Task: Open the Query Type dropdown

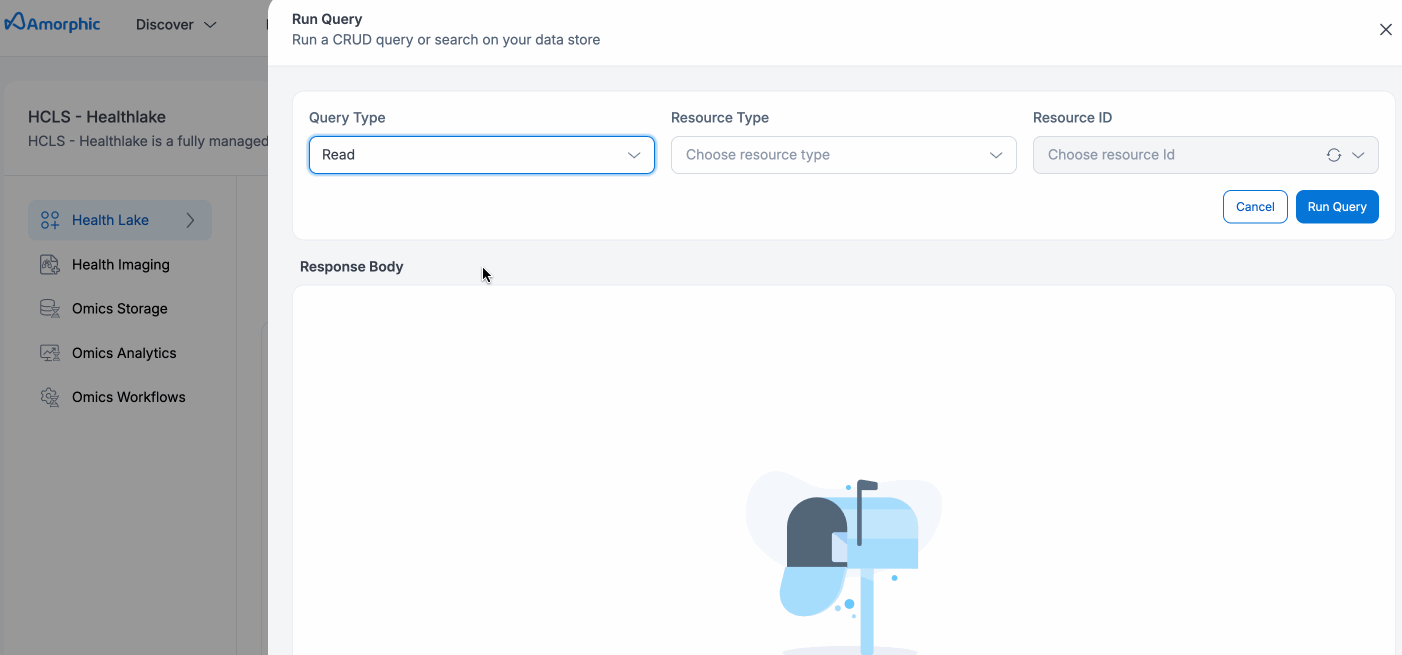Action: point(481,155)
